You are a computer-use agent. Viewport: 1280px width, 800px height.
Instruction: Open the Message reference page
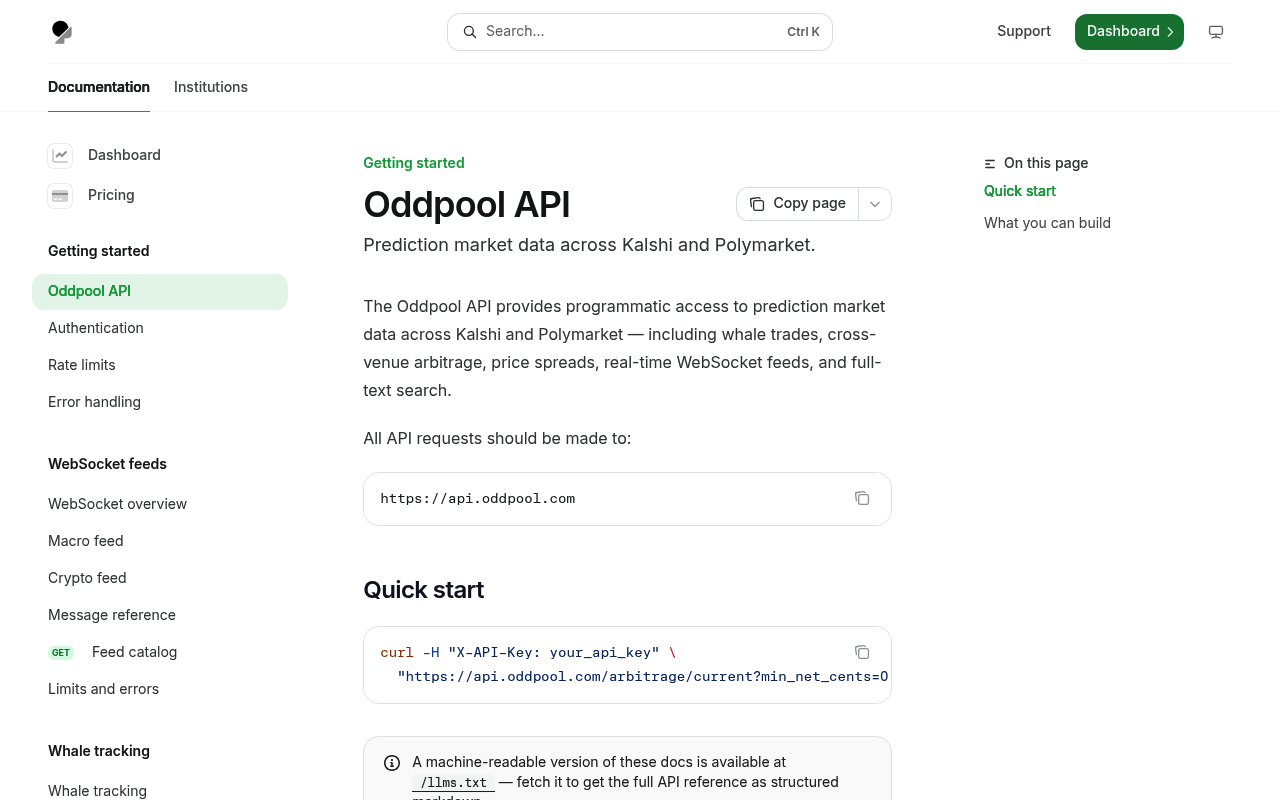tap(112, 615)
